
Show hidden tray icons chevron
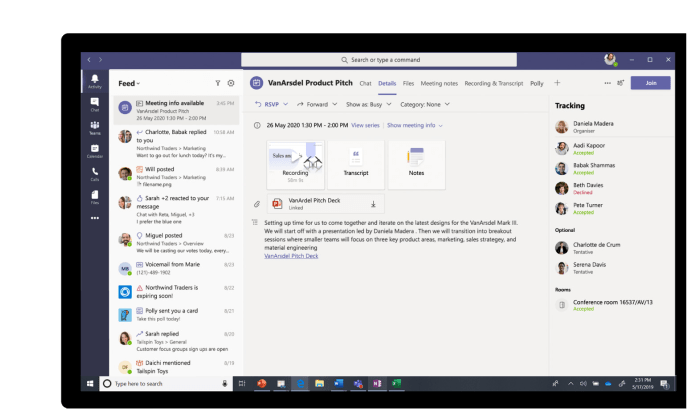(570, 383)
